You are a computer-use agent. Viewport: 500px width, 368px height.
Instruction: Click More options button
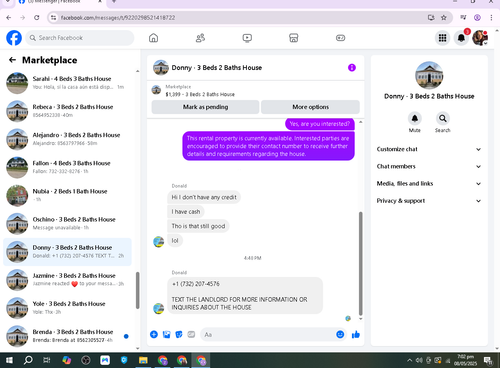click(x=310, y=107)
